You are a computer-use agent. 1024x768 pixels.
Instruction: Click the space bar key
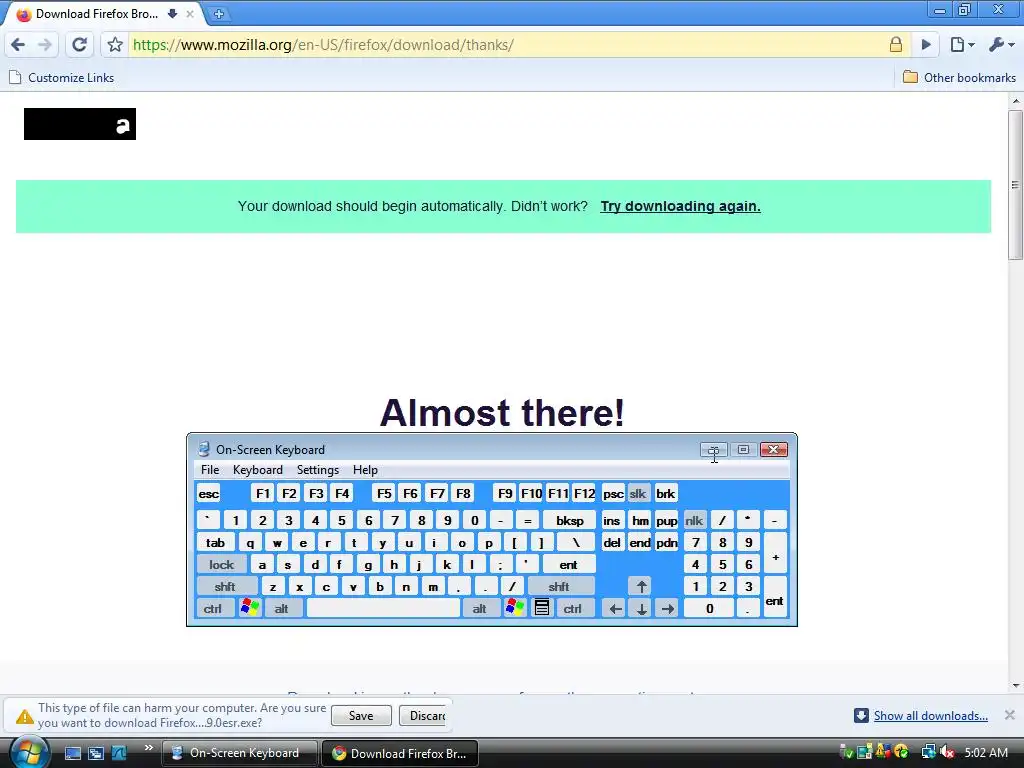(x=383, y=609)
